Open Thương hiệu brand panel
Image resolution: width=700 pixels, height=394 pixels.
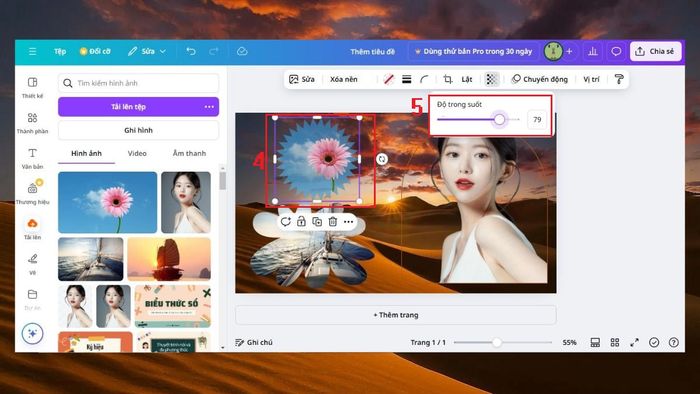[x=33, y=193]
